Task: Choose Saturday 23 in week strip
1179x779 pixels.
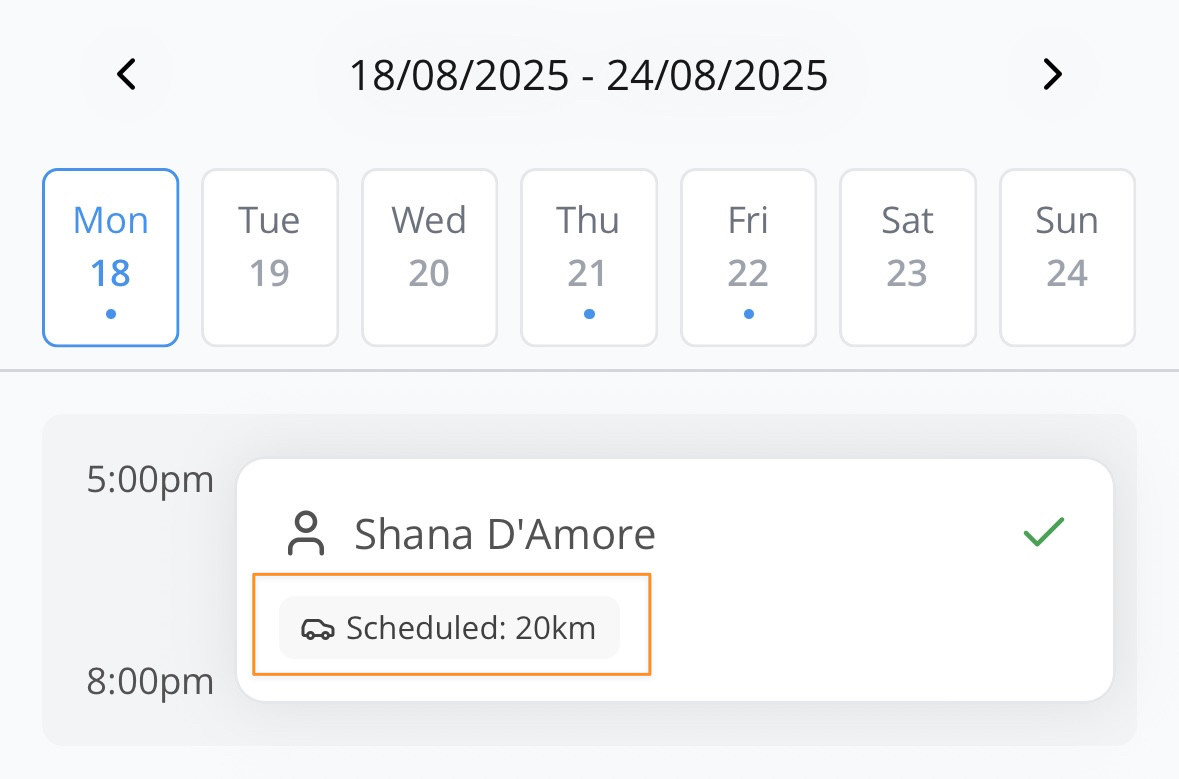Action: pos(908,257)
